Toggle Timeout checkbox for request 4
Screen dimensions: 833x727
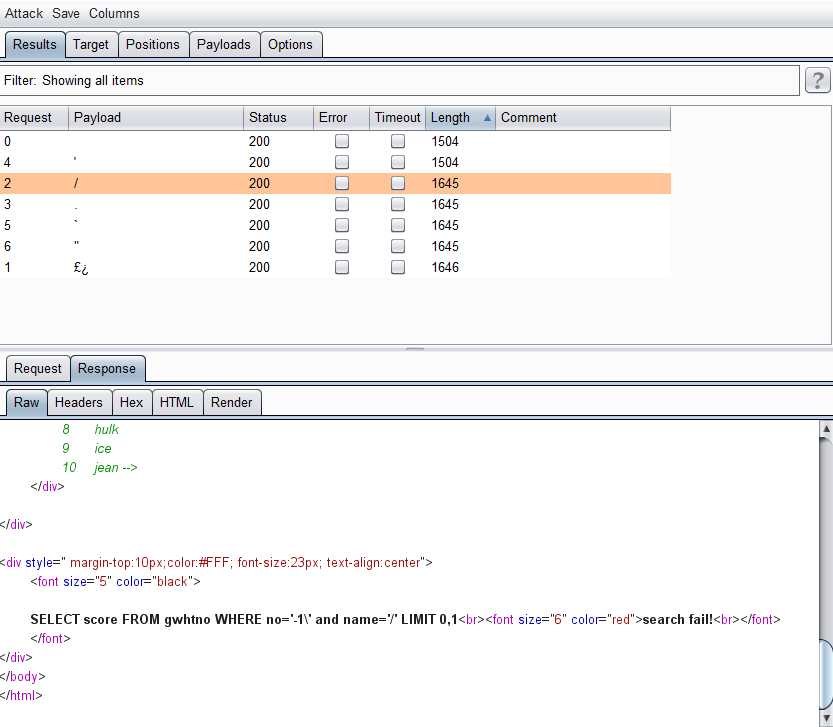(x=397, y=162)
